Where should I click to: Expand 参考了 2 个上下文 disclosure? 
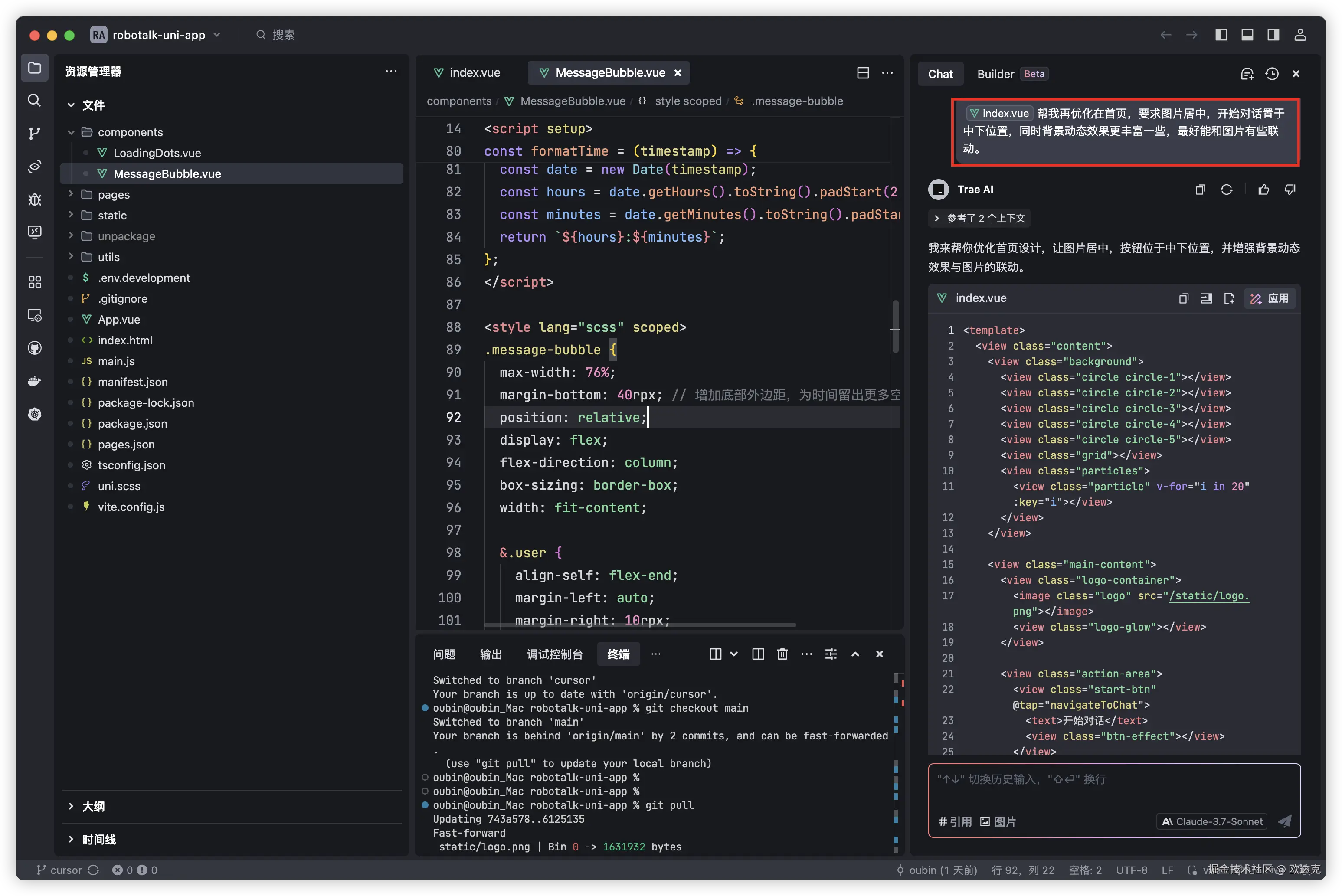(980, 218)
